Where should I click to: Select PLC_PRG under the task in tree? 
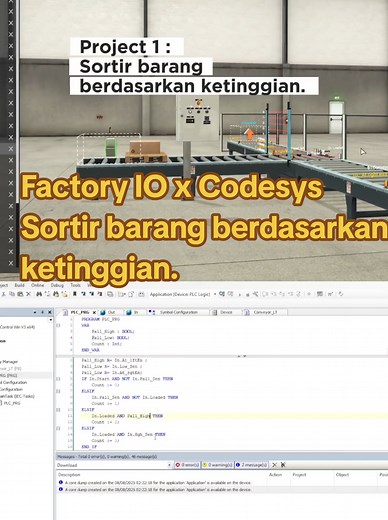(x=12, y=403)
